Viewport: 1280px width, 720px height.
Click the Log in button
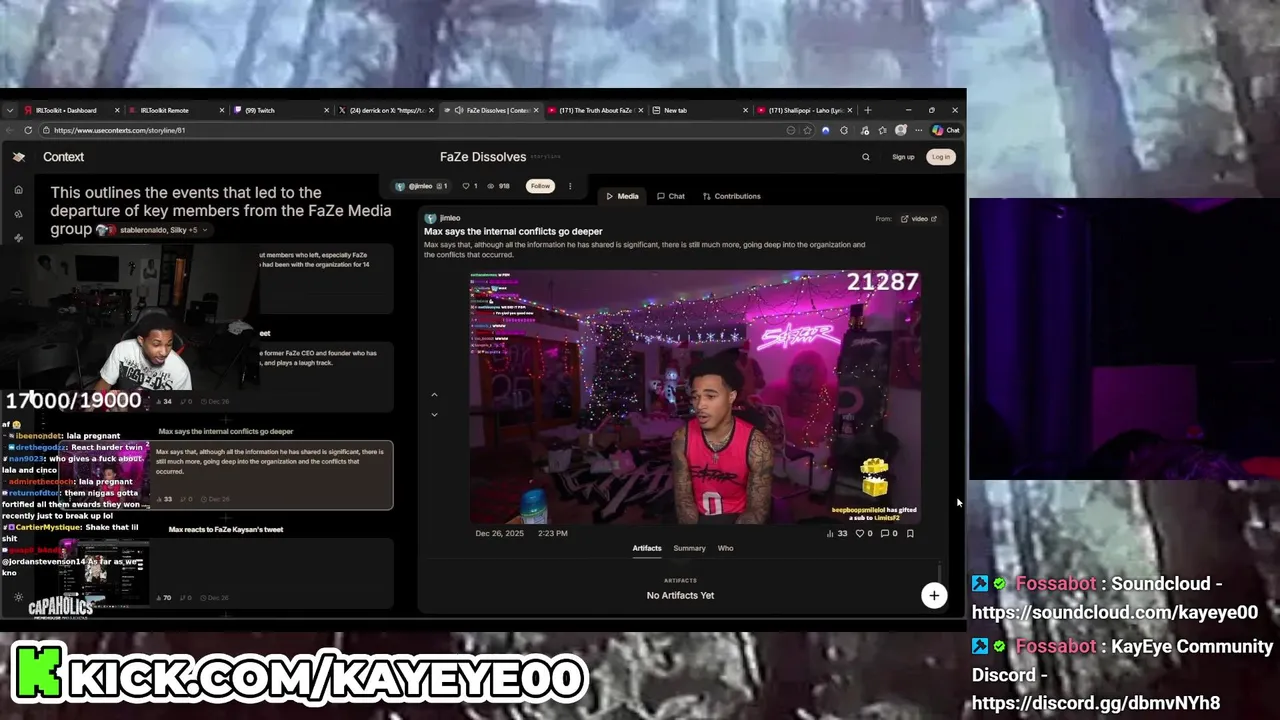click(940, 157)
